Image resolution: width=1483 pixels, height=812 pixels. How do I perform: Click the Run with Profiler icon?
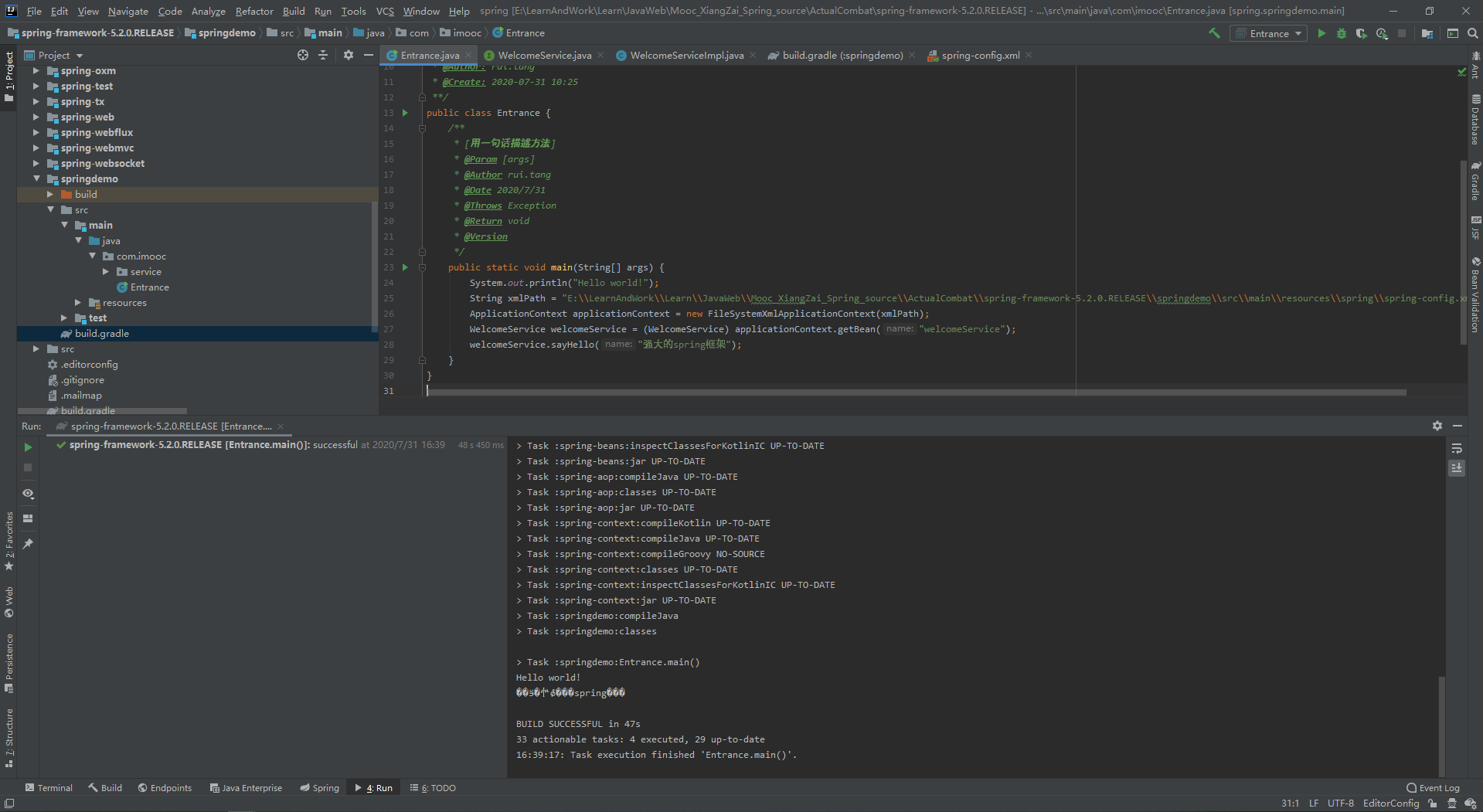pos(1382,33)
